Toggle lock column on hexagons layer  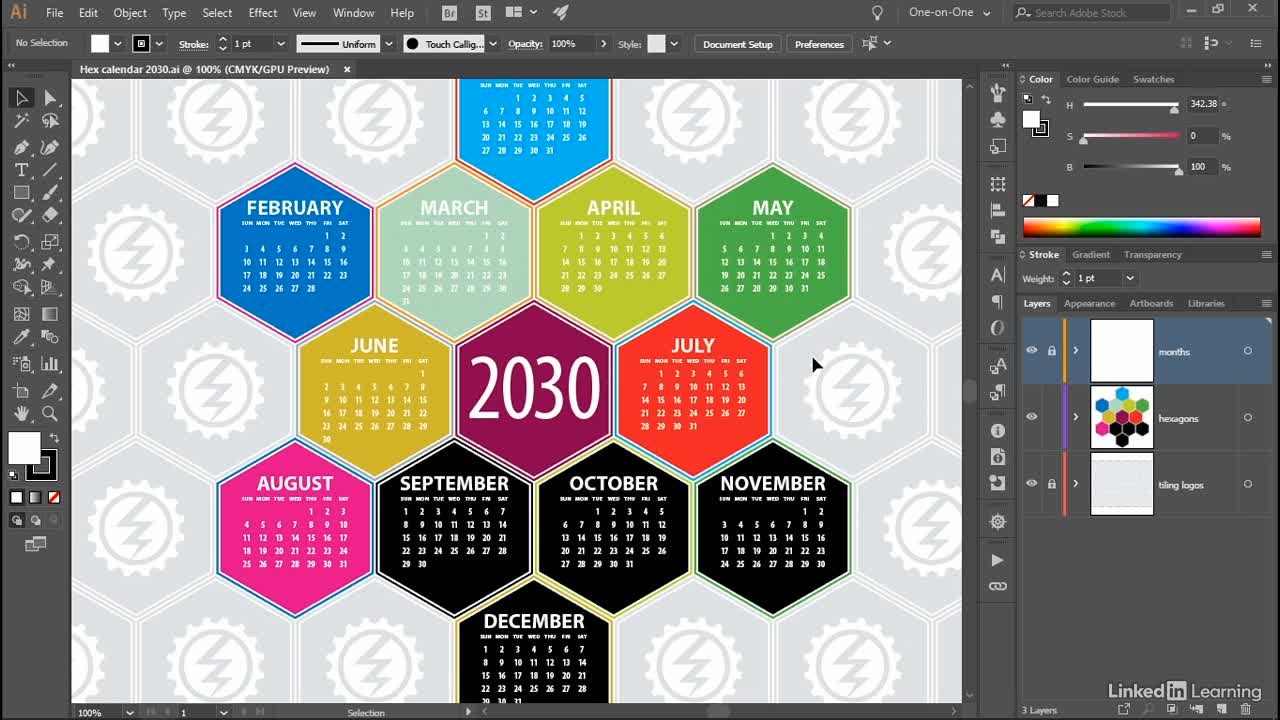[x=1051, y=417]
